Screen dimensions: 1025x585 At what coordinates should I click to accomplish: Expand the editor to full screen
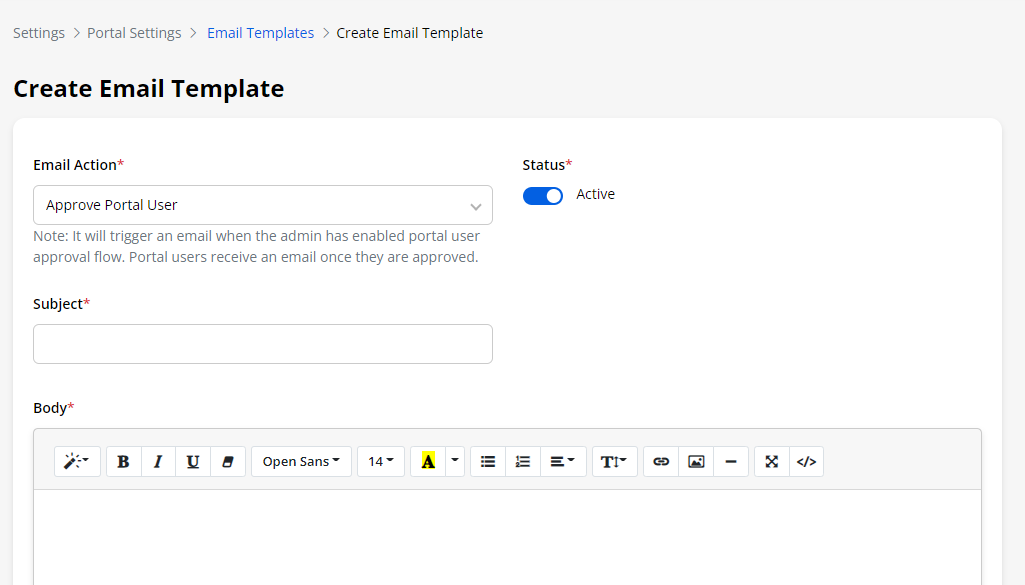tap(771, 461)
